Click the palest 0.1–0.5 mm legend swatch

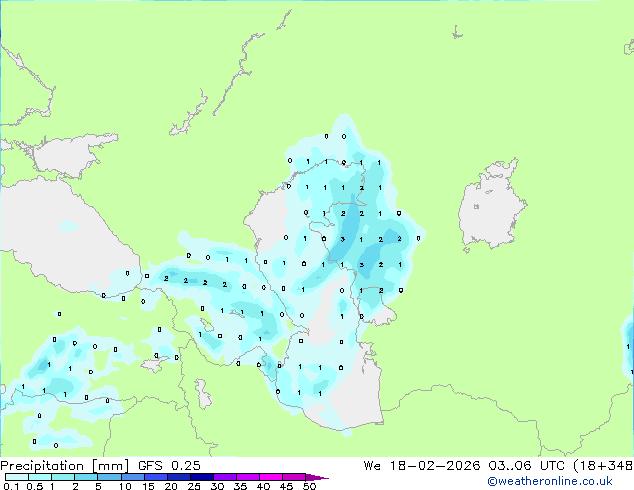[x=17, y=477]
